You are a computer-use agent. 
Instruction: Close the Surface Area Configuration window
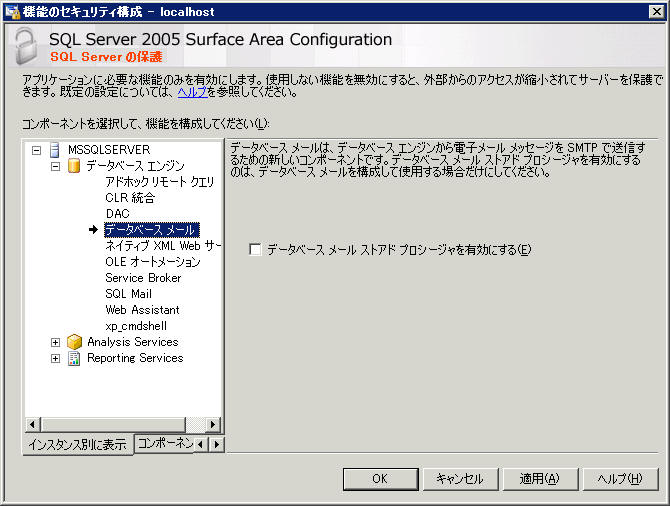tap(656, 12)
